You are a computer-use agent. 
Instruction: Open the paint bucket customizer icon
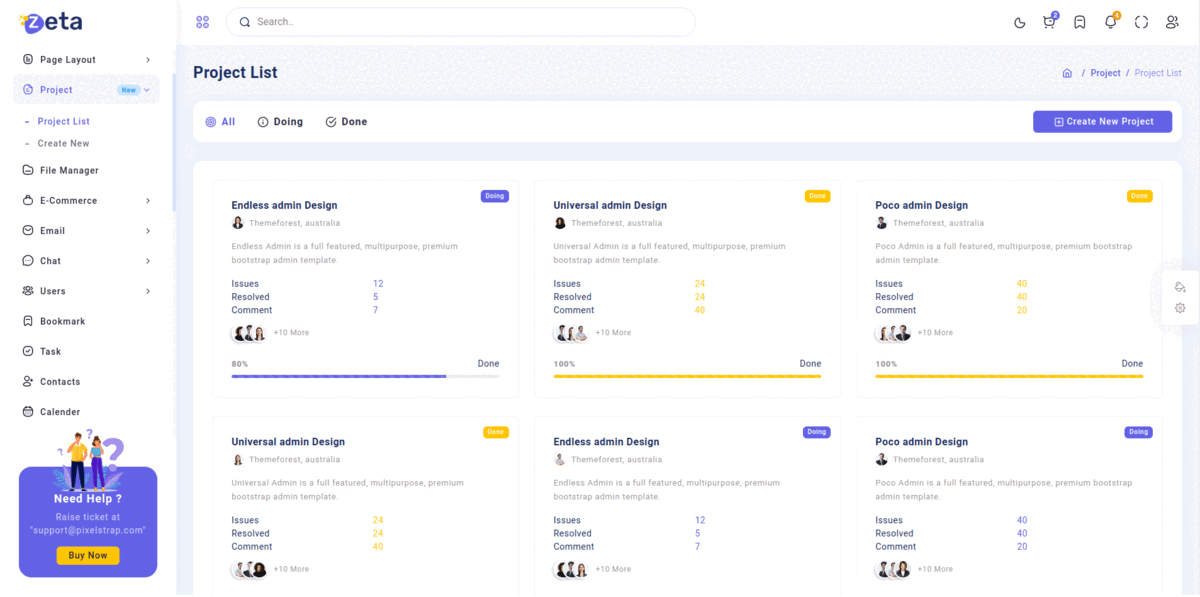[x=1180, y=287]
